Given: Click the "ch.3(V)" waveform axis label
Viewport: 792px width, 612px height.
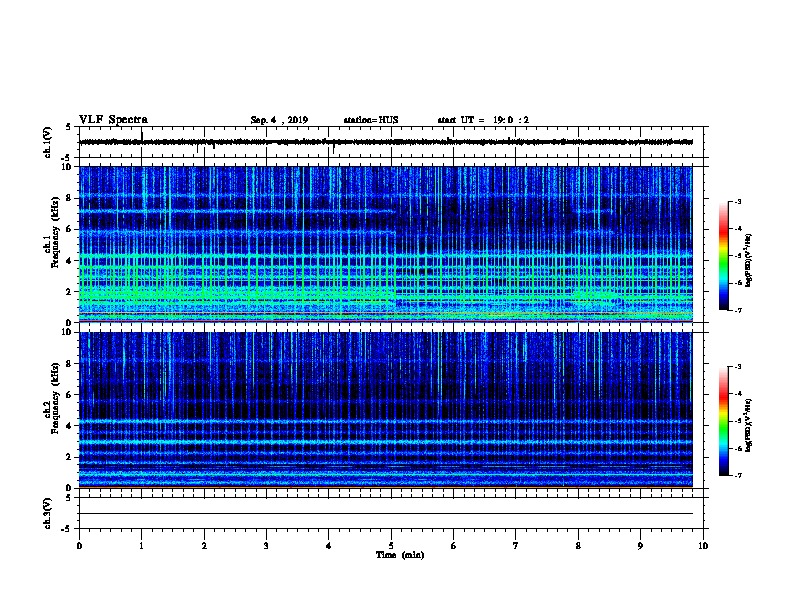Looking at the screenshot, I should pos(48,513).
